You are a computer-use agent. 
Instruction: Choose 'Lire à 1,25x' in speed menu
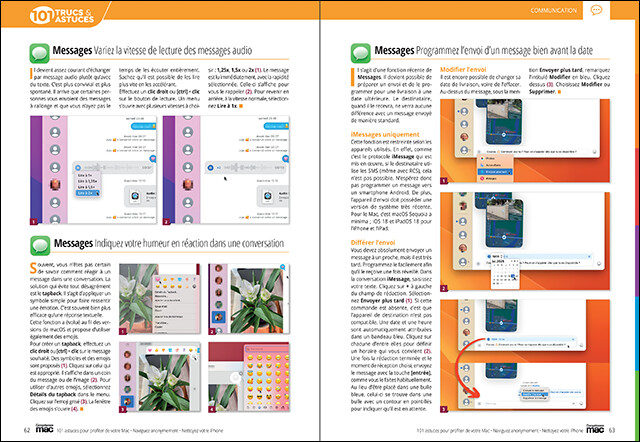click(87, 181)
